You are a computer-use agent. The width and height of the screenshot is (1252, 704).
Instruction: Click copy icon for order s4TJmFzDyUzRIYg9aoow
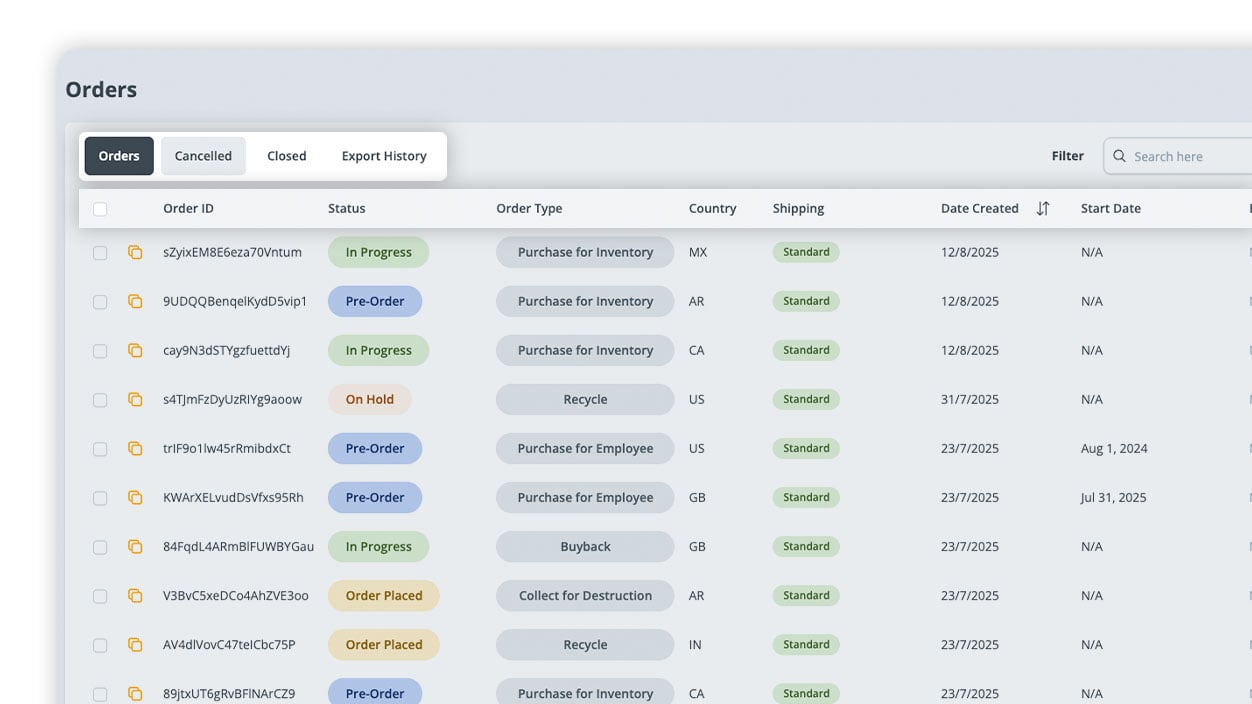coord(135,400)
